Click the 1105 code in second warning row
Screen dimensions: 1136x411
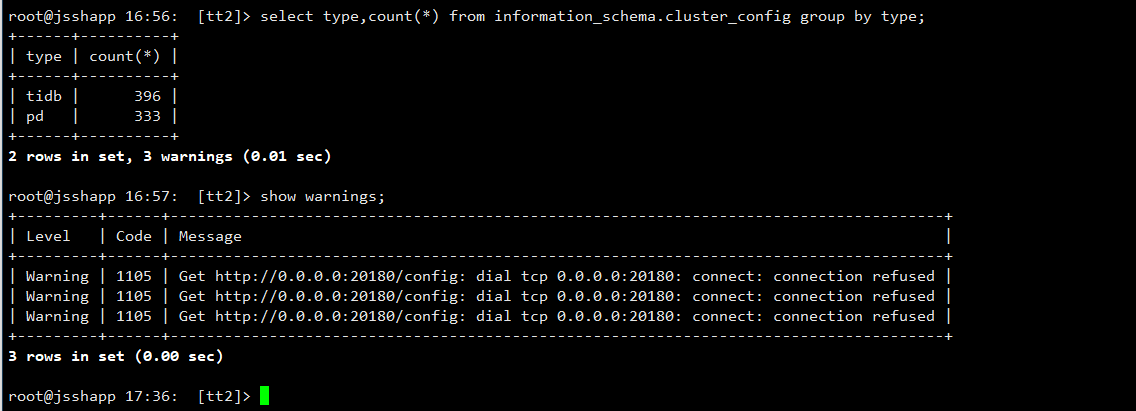(x=134, y=296)
